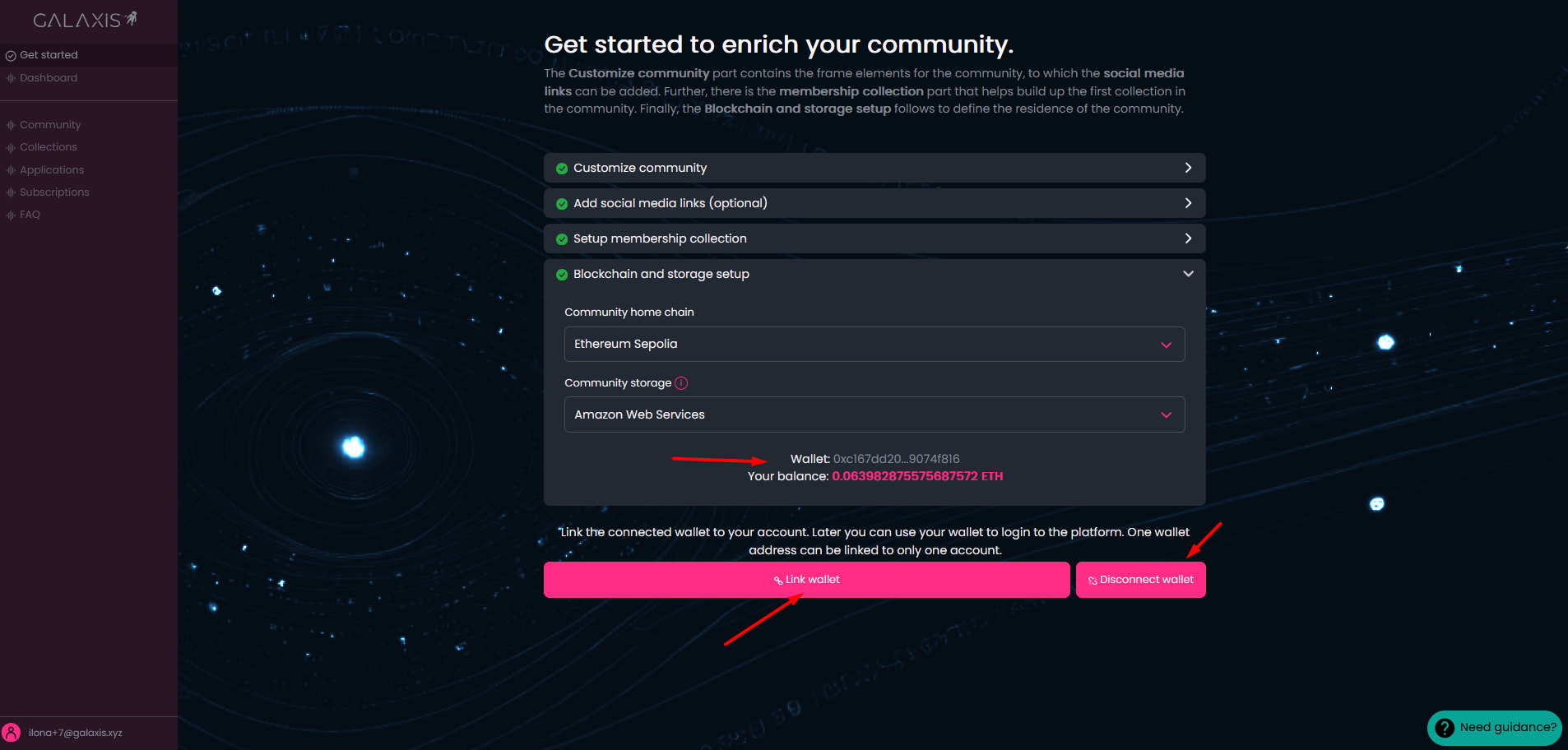The width and height of the screenshot is (1568, 750).
Task: Open the Community home chain dropdown
Action: click(x=874, y=344)
